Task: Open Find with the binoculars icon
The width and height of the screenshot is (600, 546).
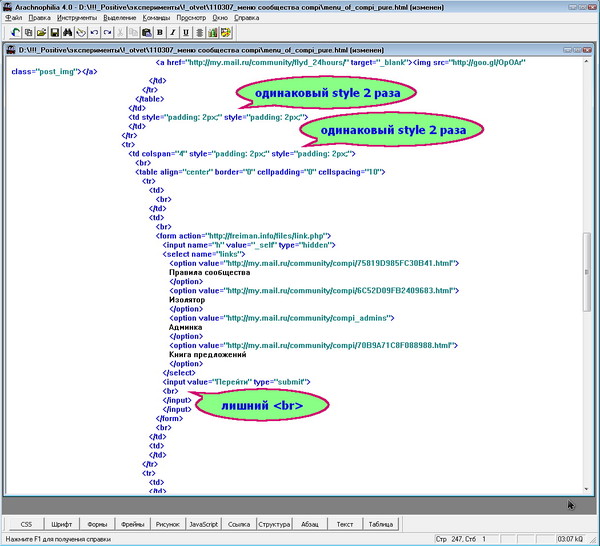Action: tap(68, 33)
